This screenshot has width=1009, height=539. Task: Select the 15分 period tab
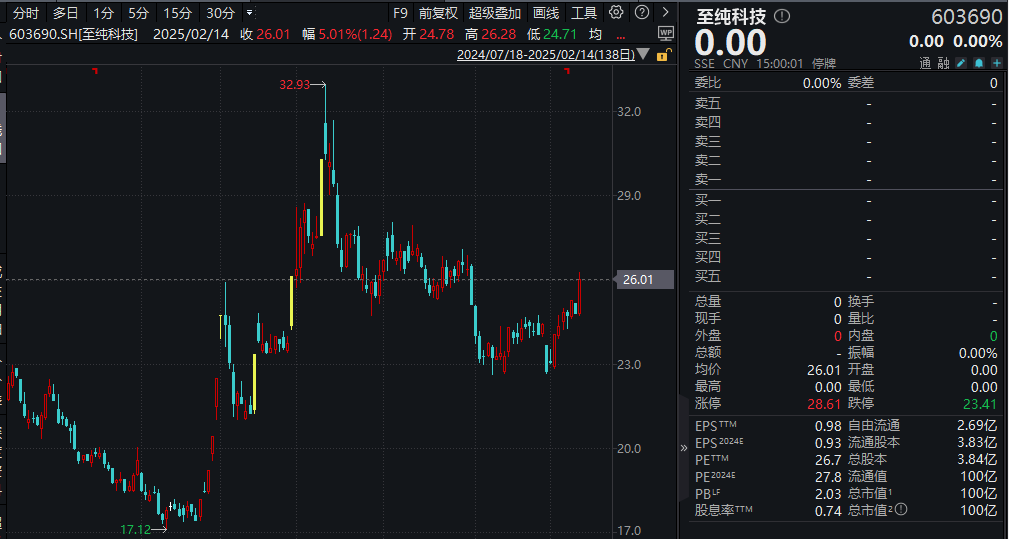click(x=177, y=13)
